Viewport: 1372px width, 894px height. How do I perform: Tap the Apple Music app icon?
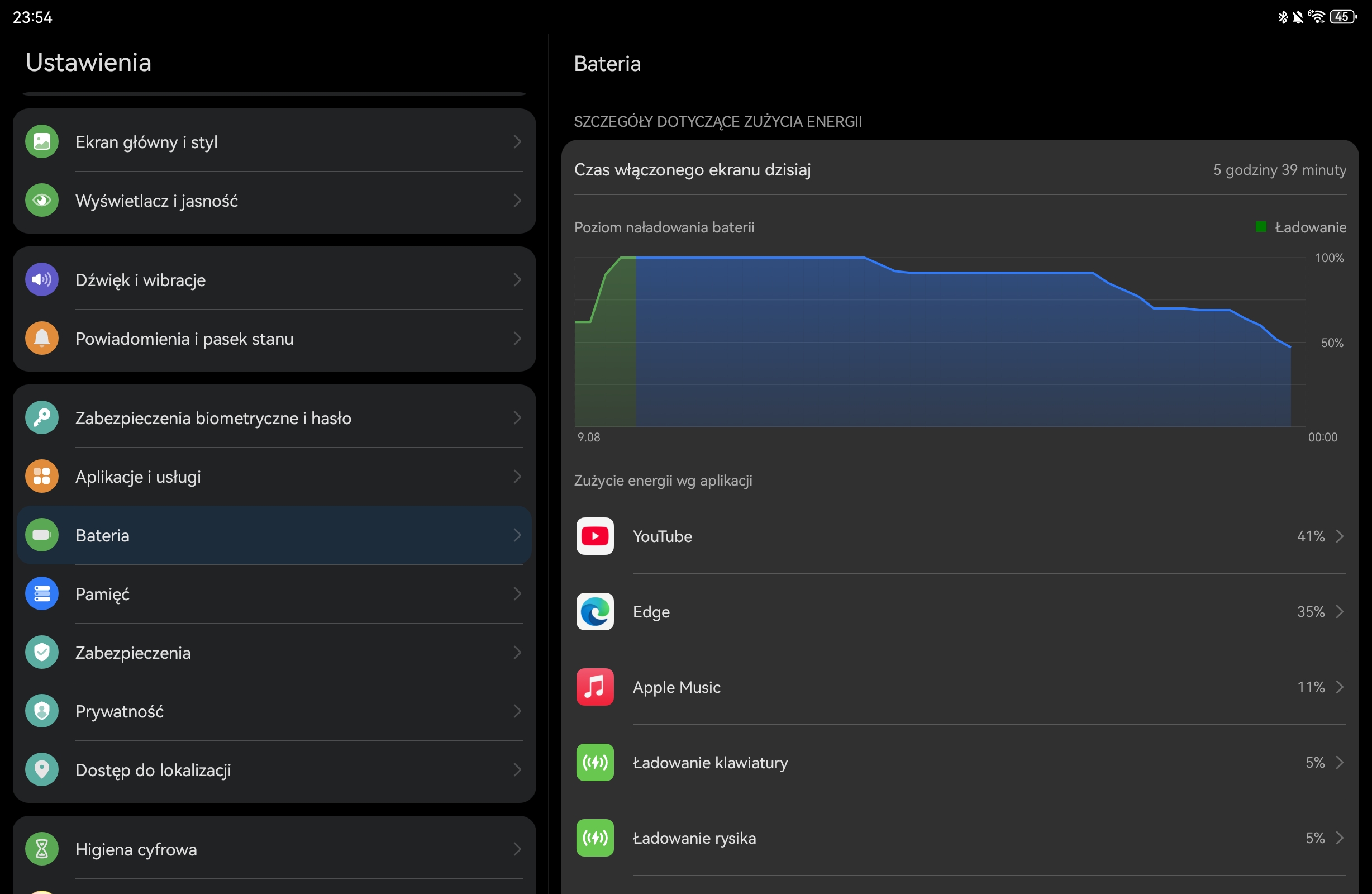595,687
